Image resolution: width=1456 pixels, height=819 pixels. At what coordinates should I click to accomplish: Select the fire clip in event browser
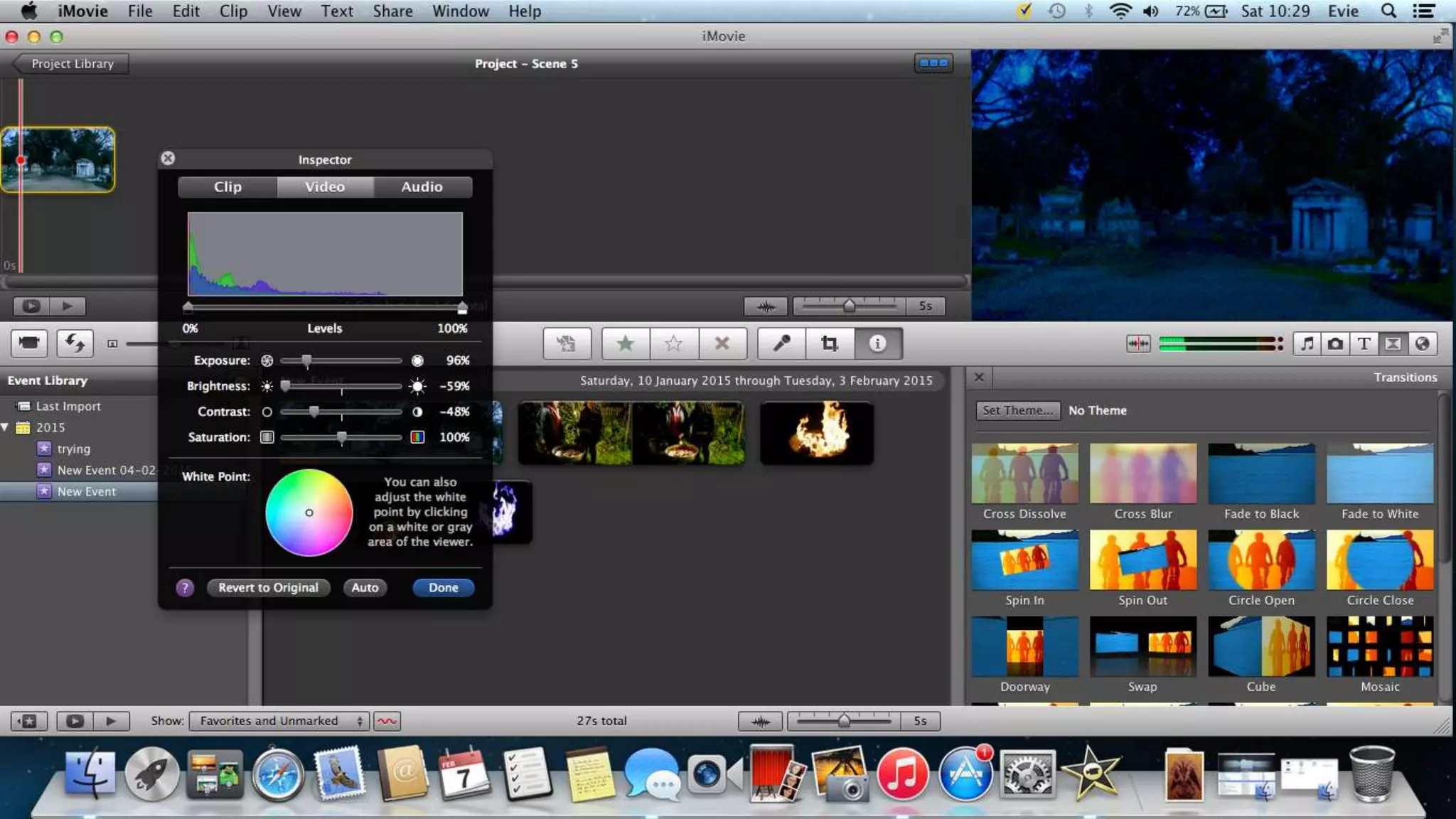tap(817, 433)
